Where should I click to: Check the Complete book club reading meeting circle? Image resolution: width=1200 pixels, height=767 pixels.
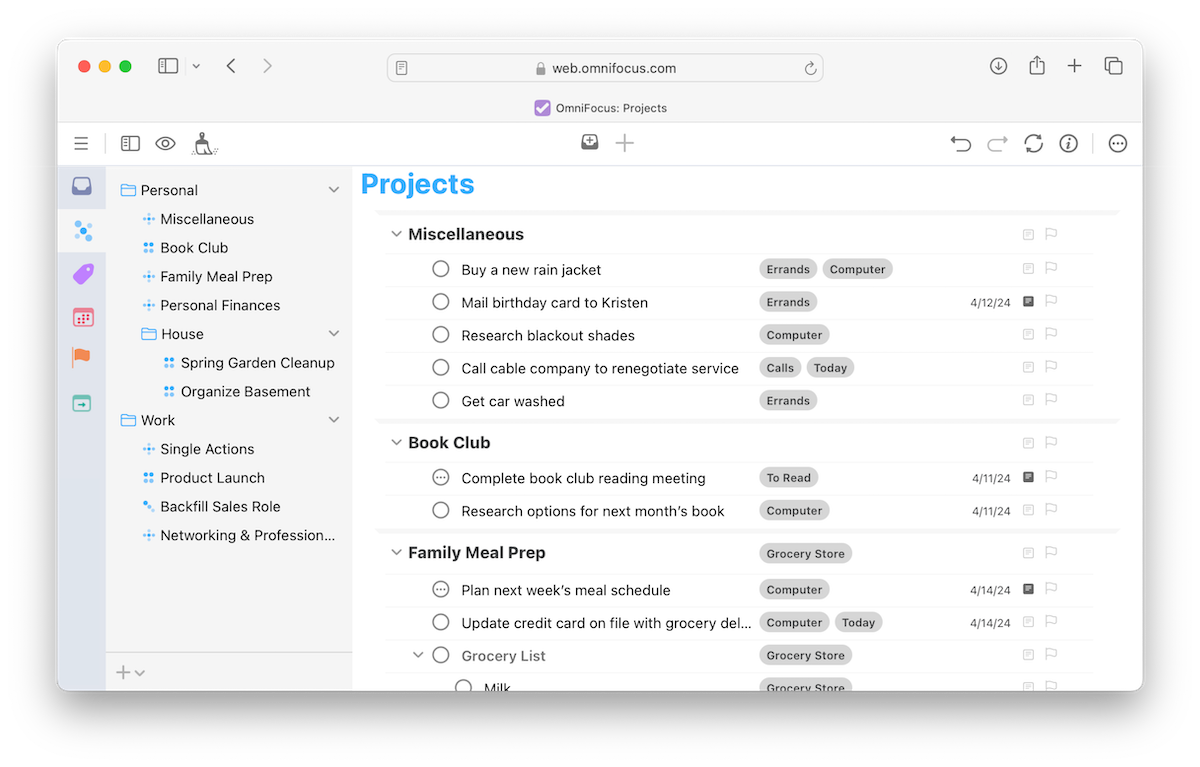point(441,478)
